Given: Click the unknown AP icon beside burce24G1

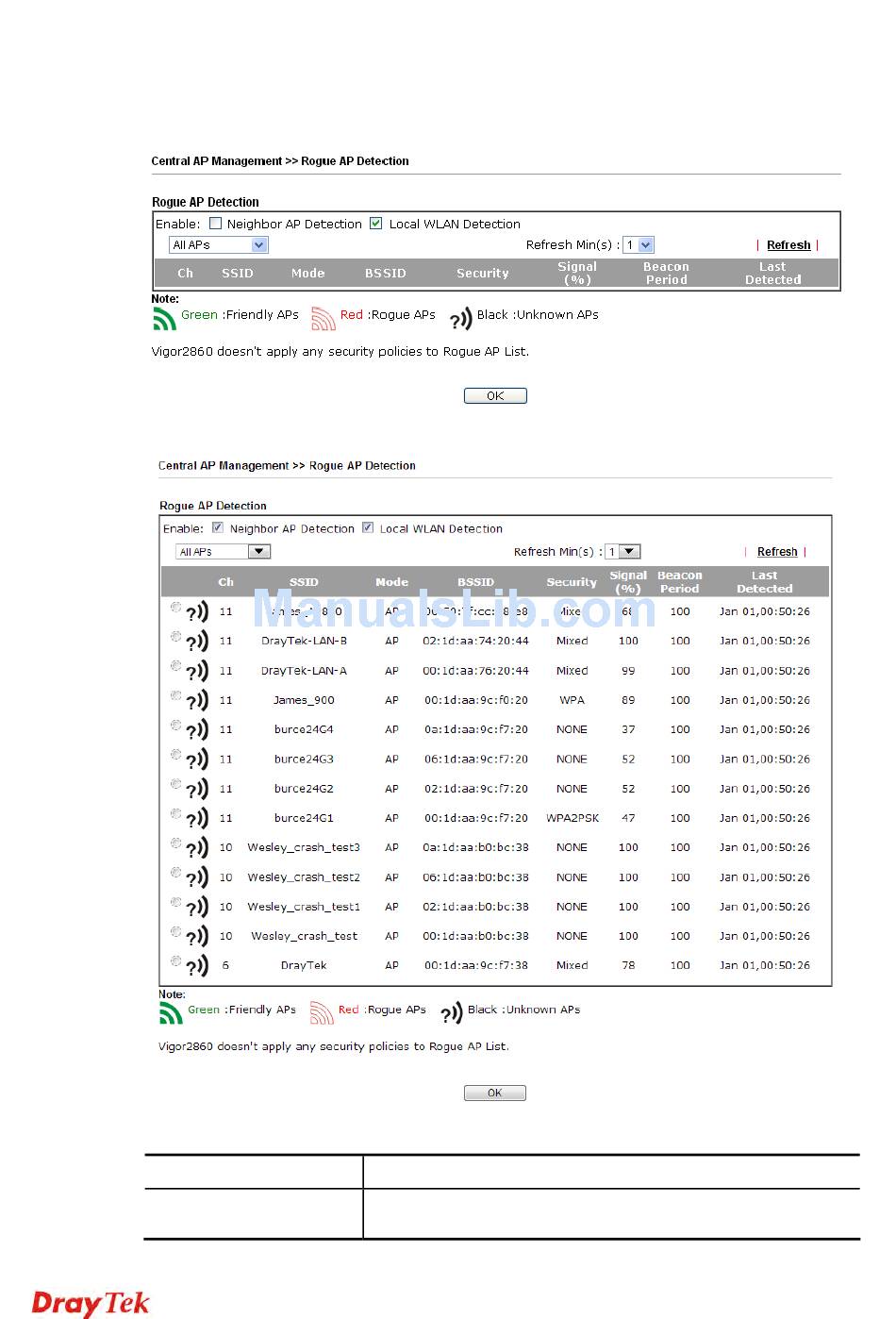Looking at the screenshot, I should click(x=197, y=819).
